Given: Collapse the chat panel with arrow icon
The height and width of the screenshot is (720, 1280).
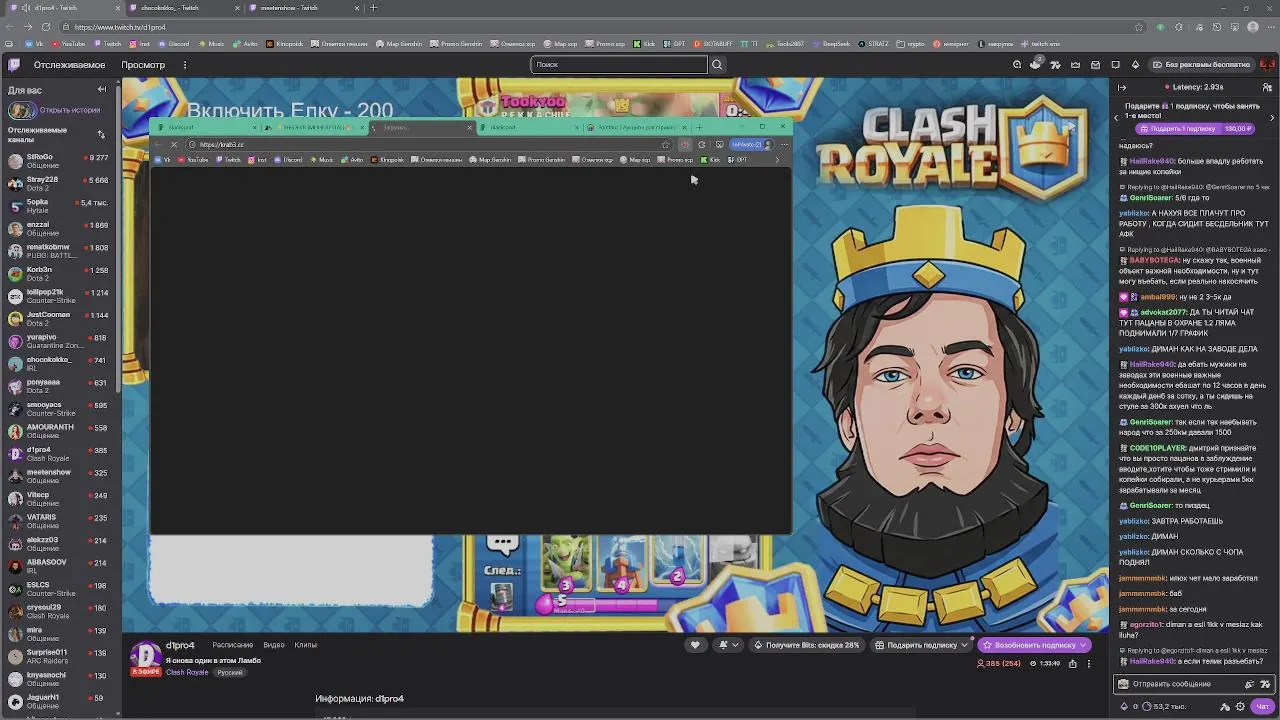Looking at the screenshot, I should [1122, 88].
